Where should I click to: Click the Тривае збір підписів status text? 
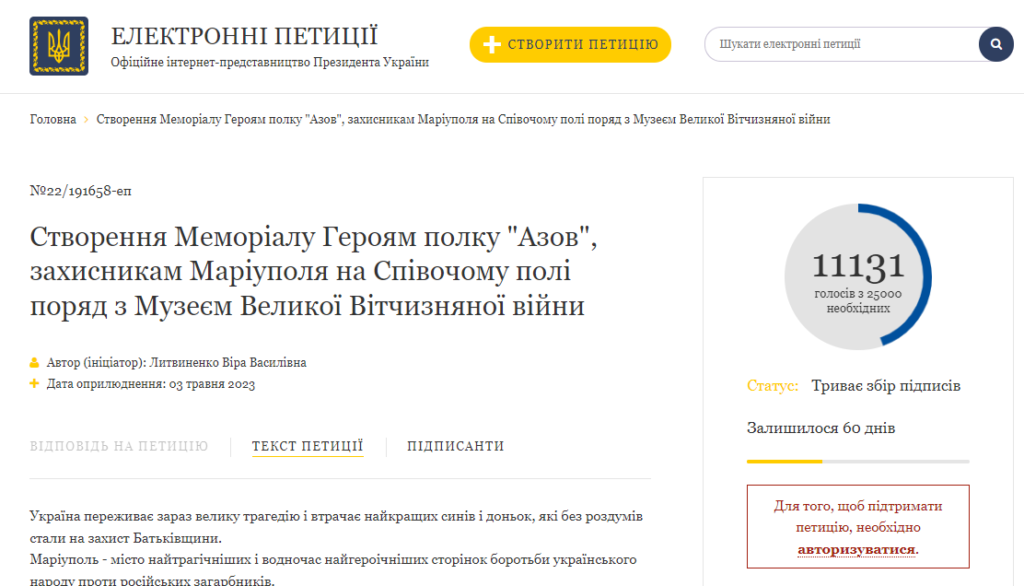click(x=886, y=385)
